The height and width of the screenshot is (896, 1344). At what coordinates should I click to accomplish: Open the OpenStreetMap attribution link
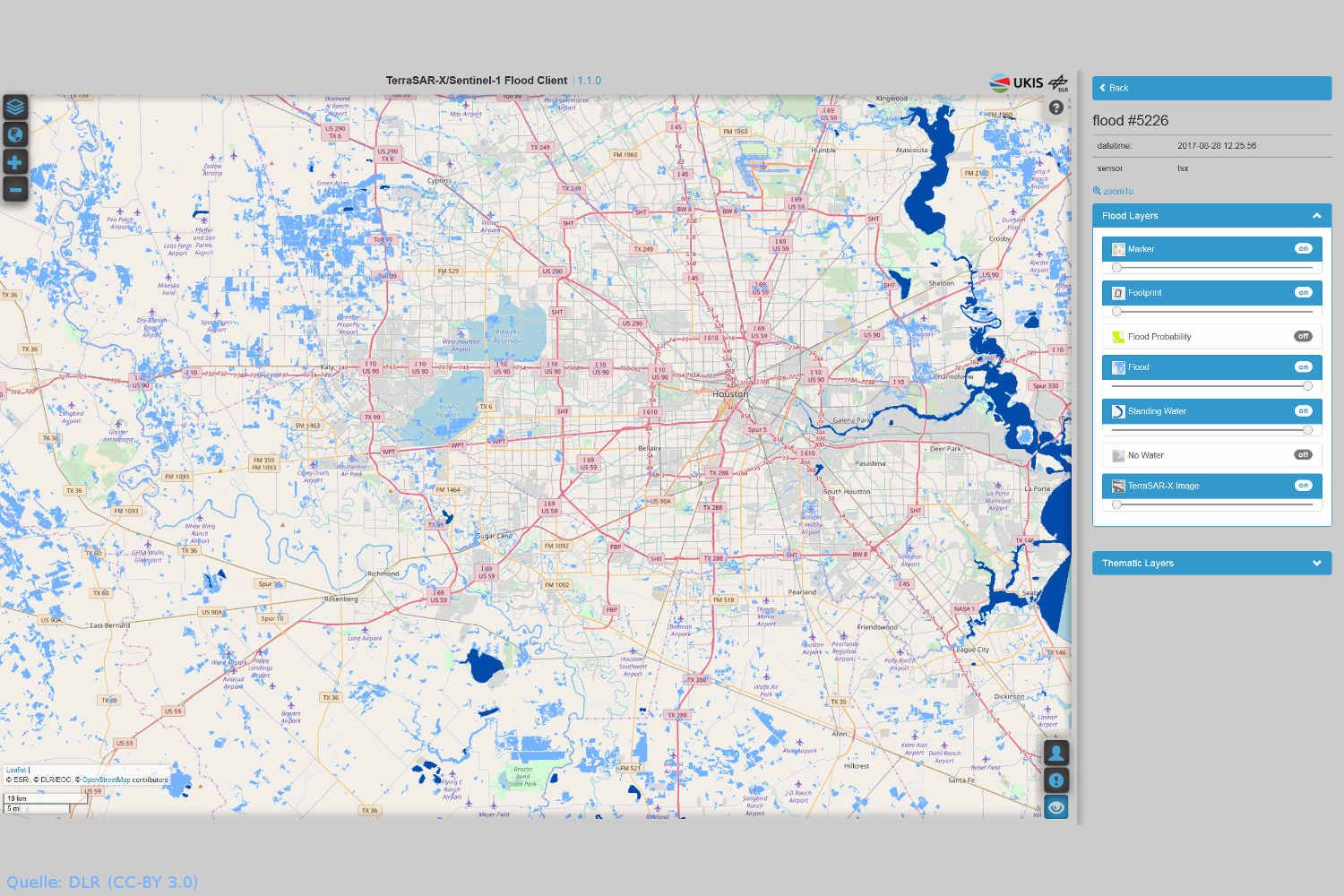coord(107,780)
